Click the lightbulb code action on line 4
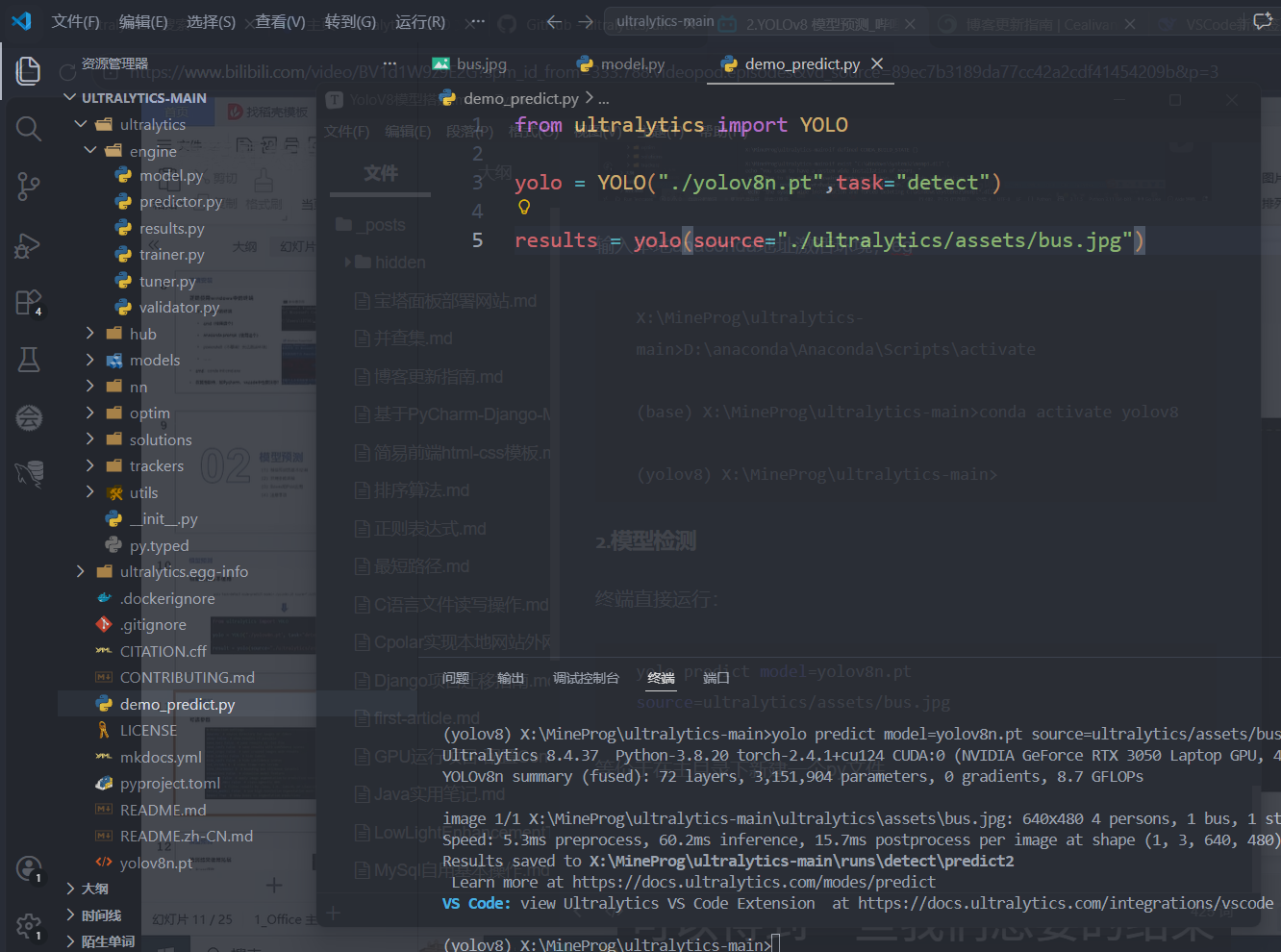Viewport: 1281px width, 952px height. click(524, 207)
